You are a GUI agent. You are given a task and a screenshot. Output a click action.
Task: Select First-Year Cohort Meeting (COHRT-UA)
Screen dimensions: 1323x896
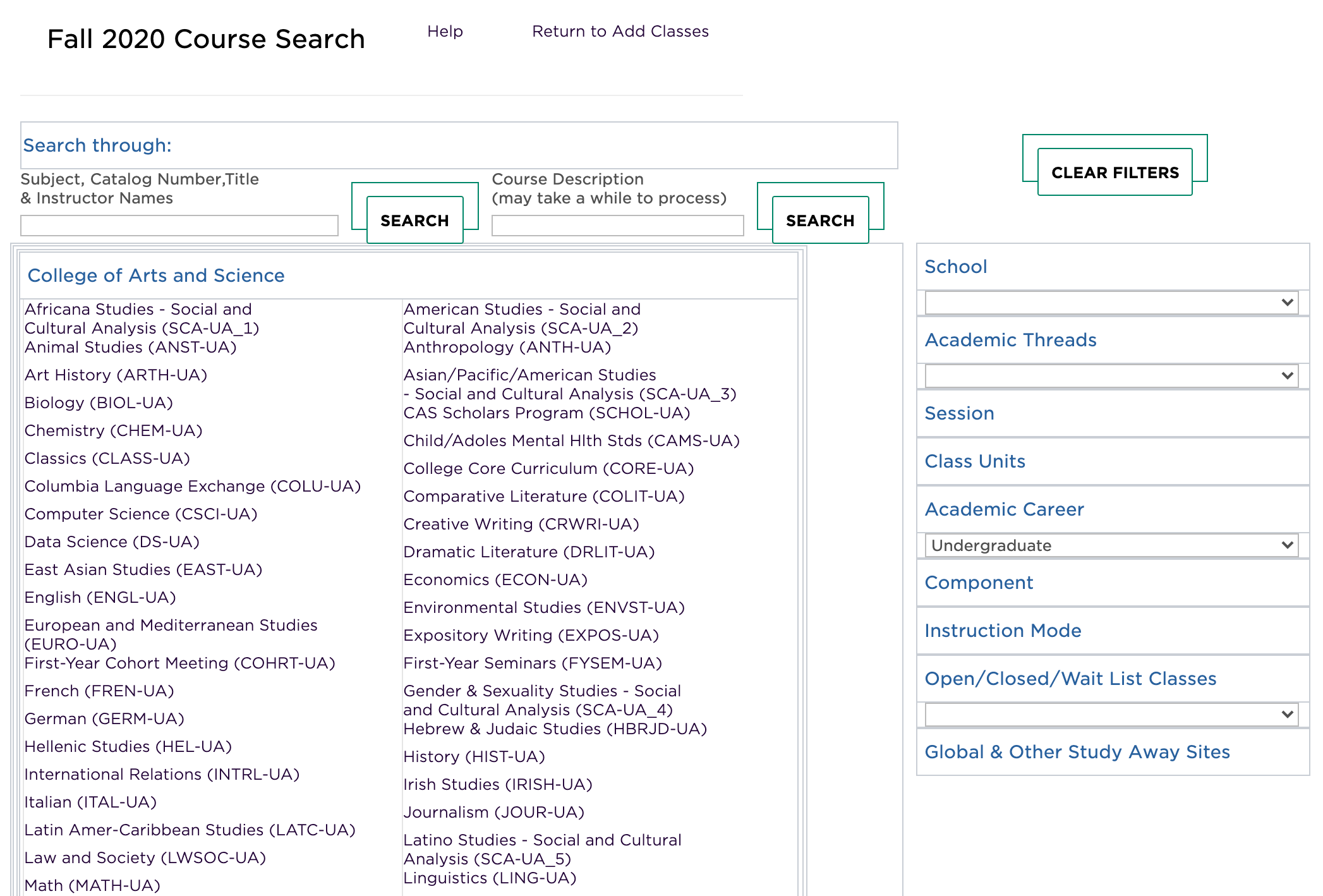coord(180,663)
